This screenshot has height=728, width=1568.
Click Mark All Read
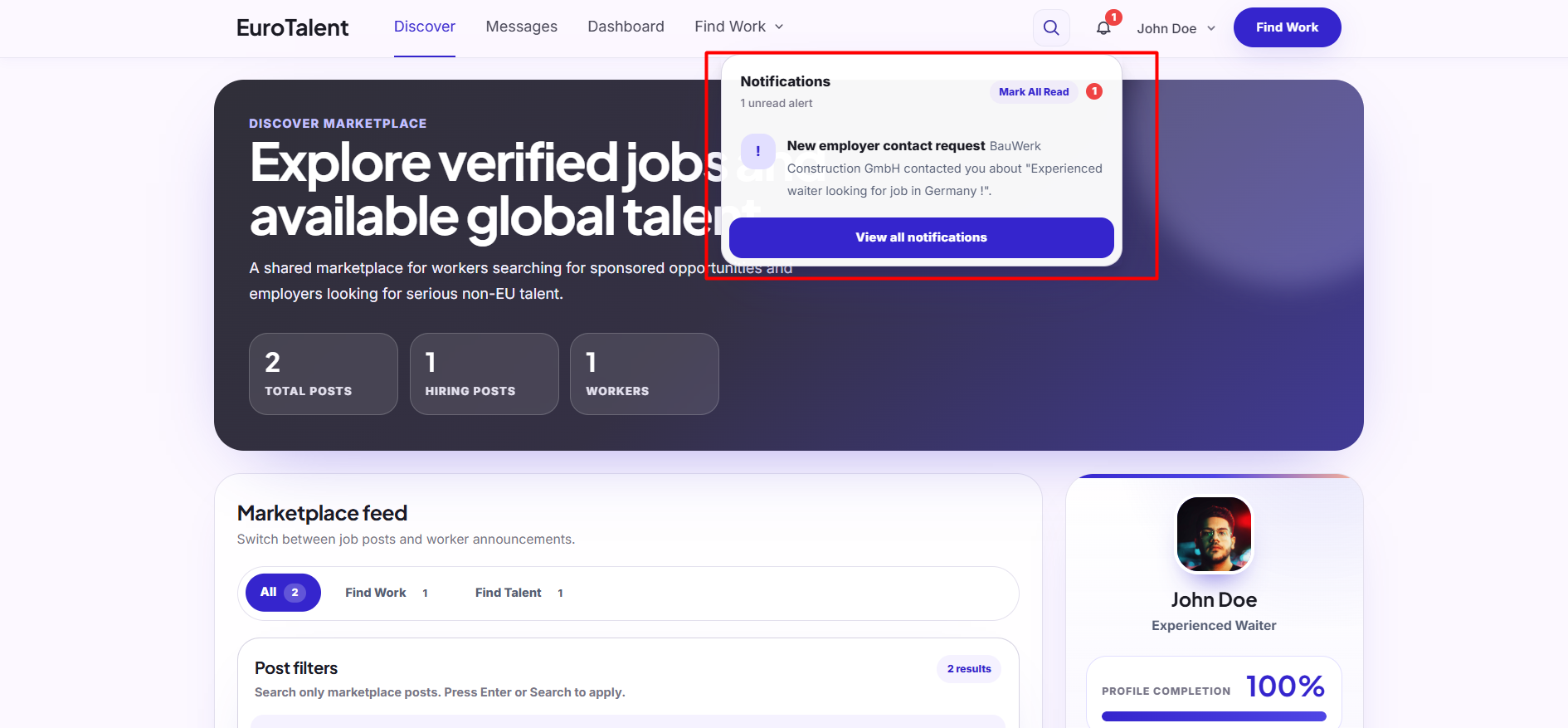pos(1034,92)
